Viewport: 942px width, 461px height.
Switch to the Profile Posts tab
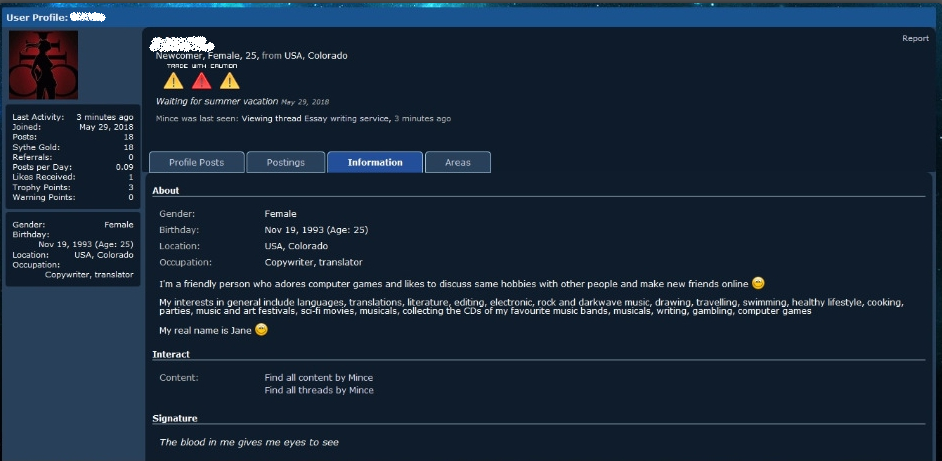point(196,162)
